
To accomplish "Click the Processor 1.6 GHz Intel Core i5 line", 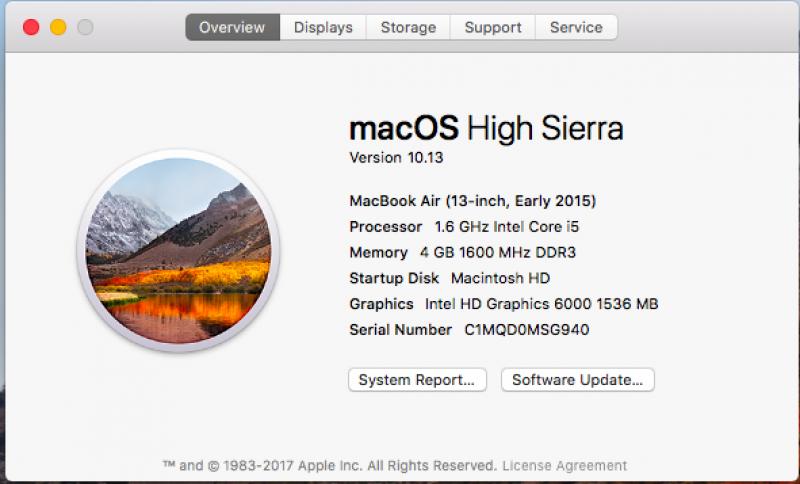I will (x=464, y=226).
